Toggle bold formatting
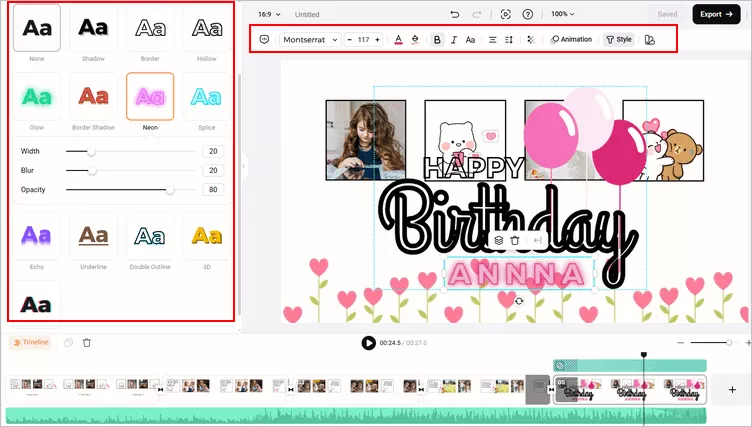 pos(437,39)
